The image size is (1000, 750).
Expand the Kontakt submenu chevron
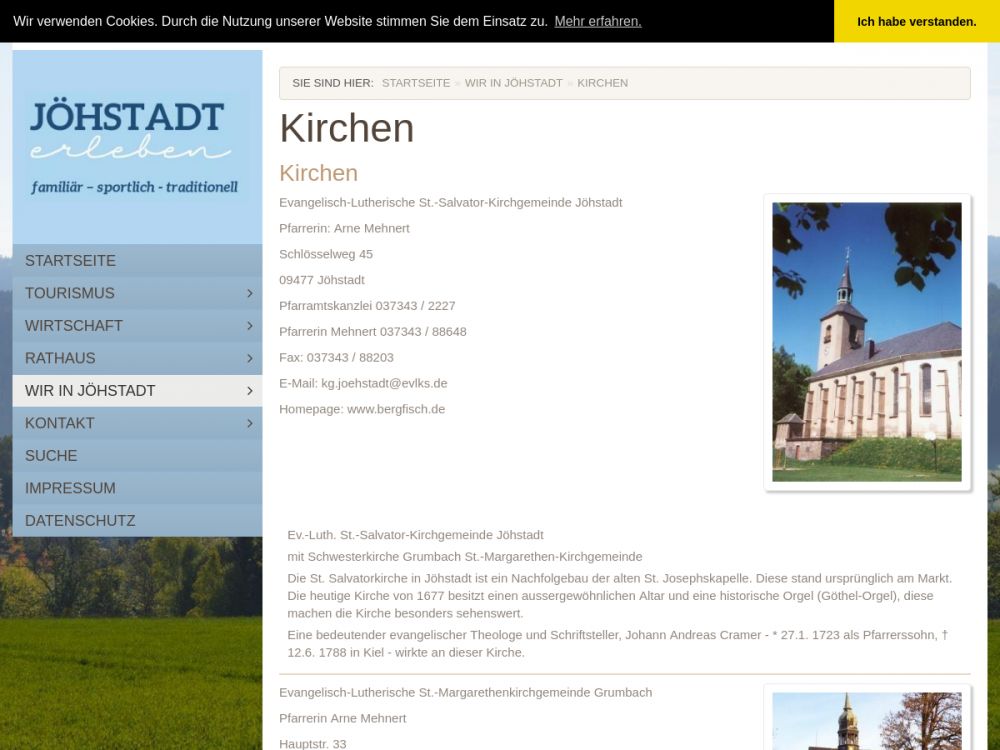tap(249, 423)
